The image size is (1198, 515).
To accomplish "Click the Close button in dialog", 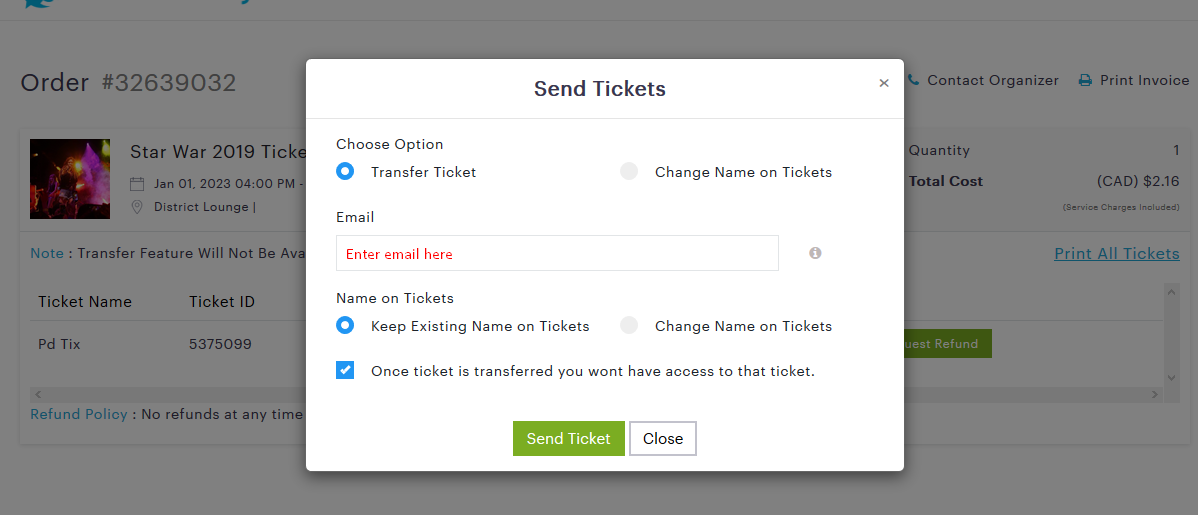I will pos(662,439).
